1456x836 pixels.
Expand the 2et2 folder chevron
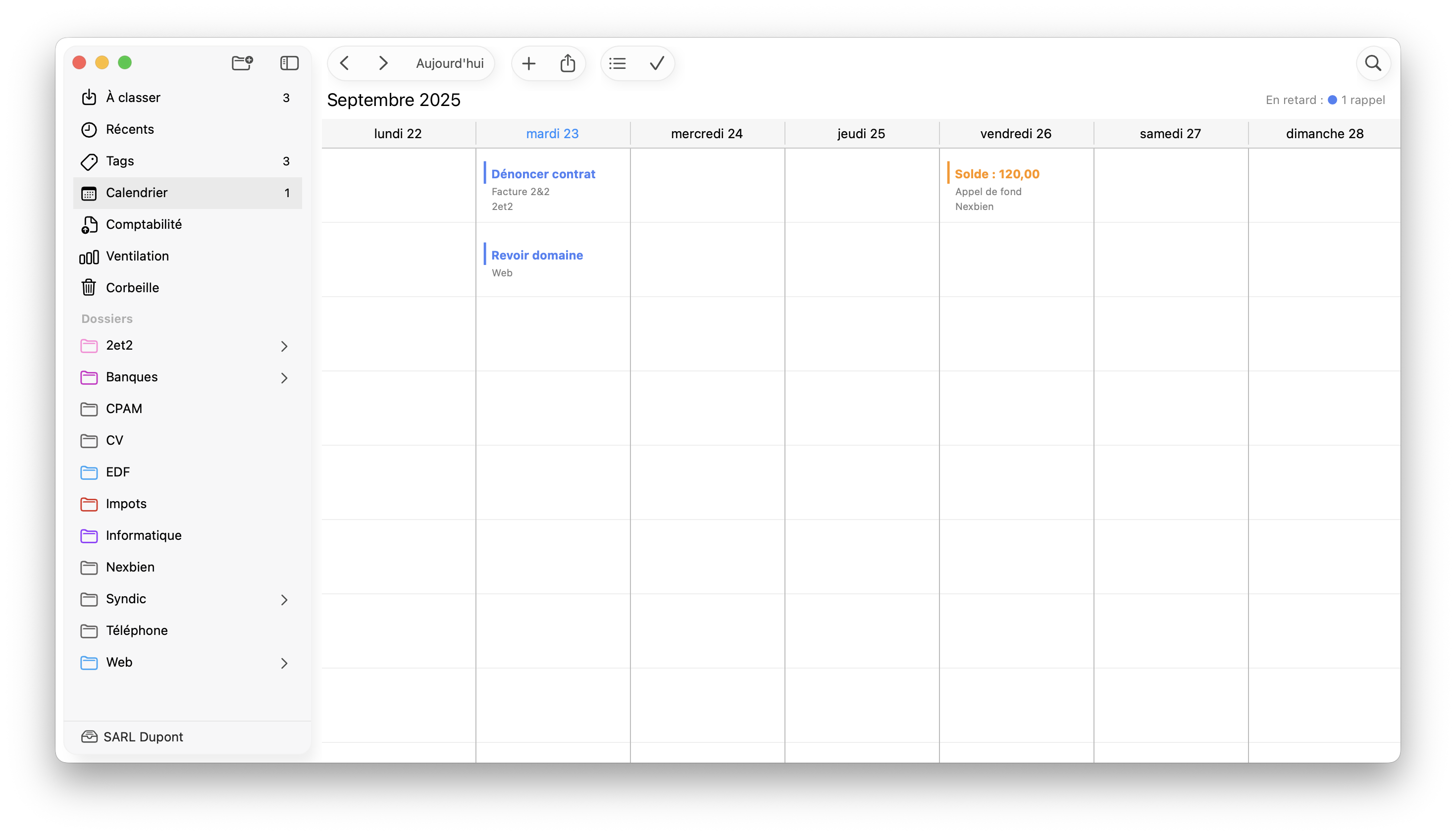(x=284, y=346)
